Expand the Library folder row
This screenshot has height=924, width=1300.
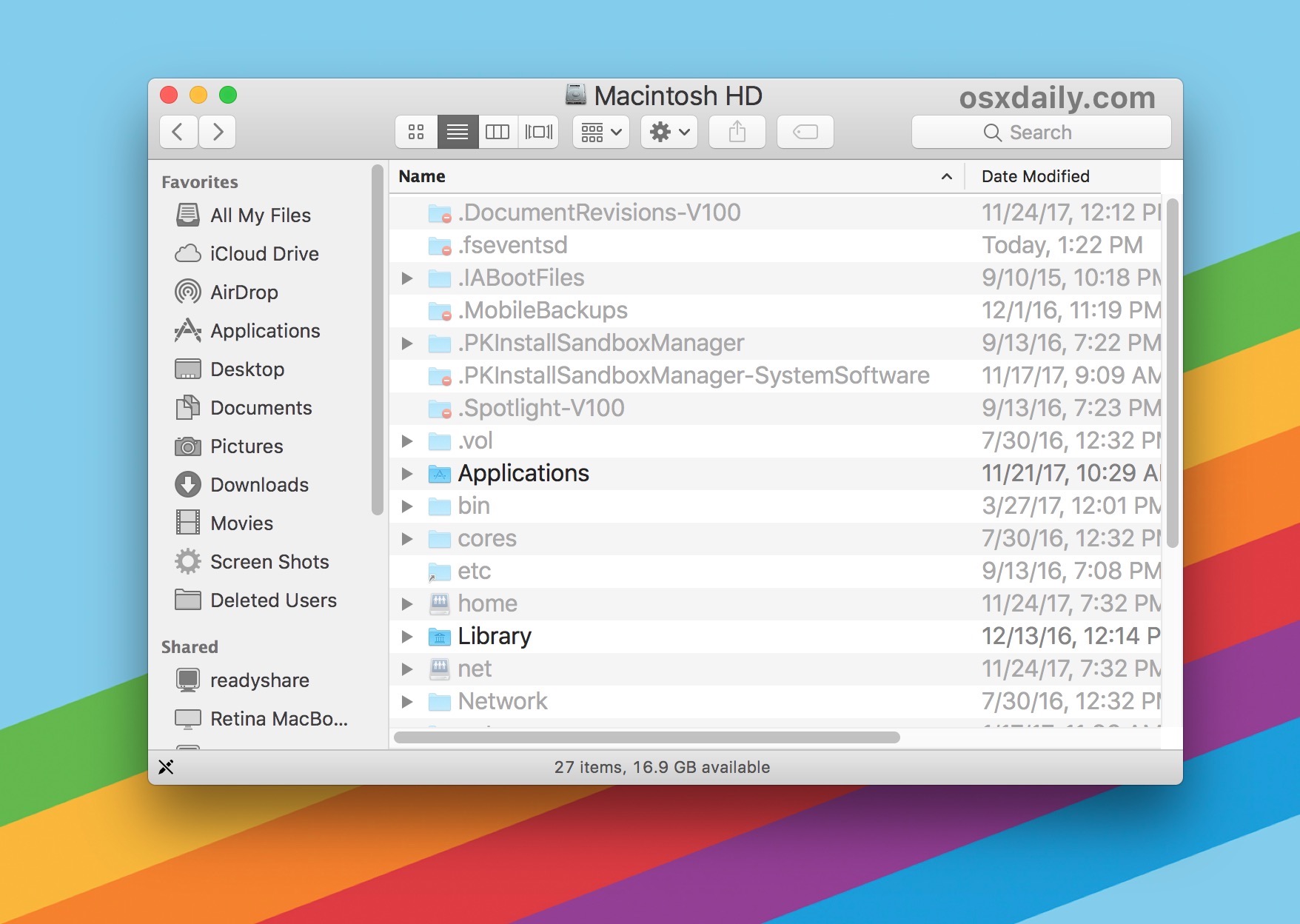pos(407,636)
